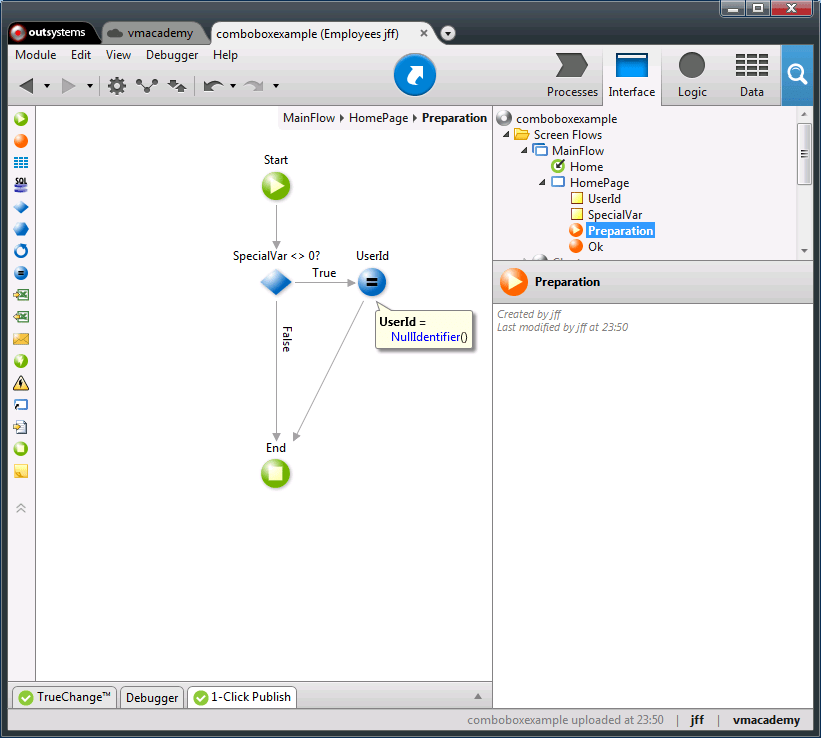Screen dimensions: 821x738
Task: Open the bottom Debugger tab
Action: click(x=152, y=698)
